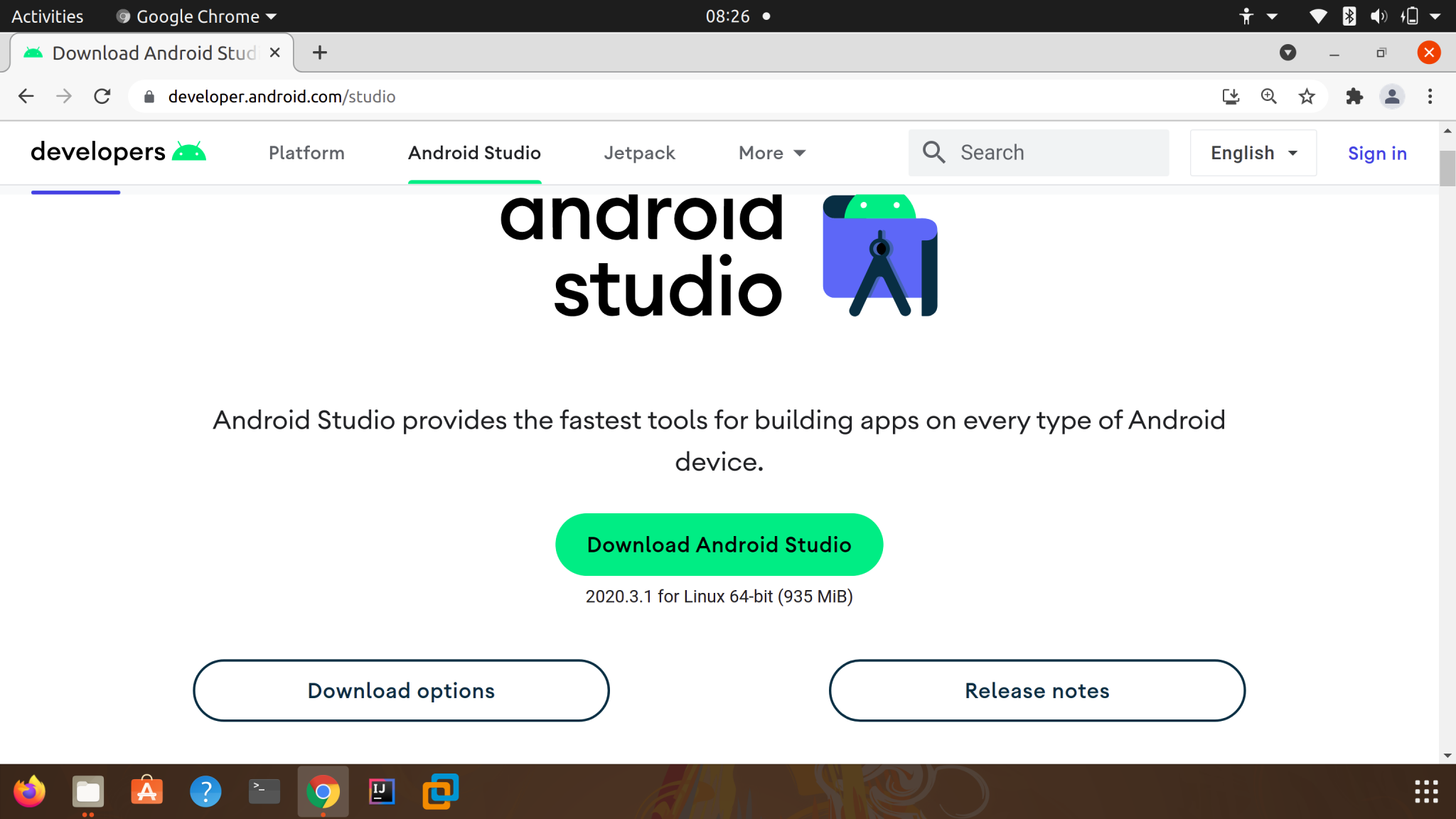The height and width of the screenshot is (819, 1456).
Task: Sign in to the developers site
Action: point(1377,153)
